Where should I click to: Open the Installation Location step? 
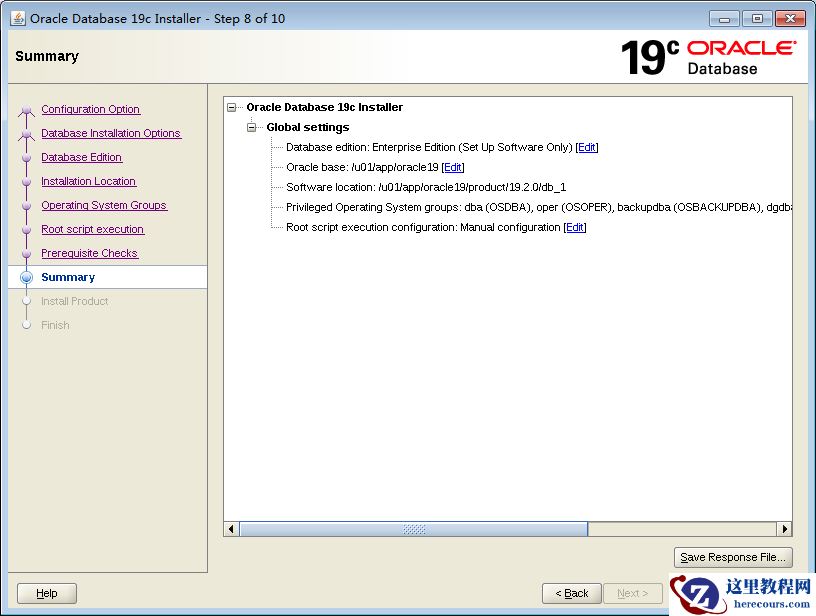pyautogui.click(x=88, y=181)
